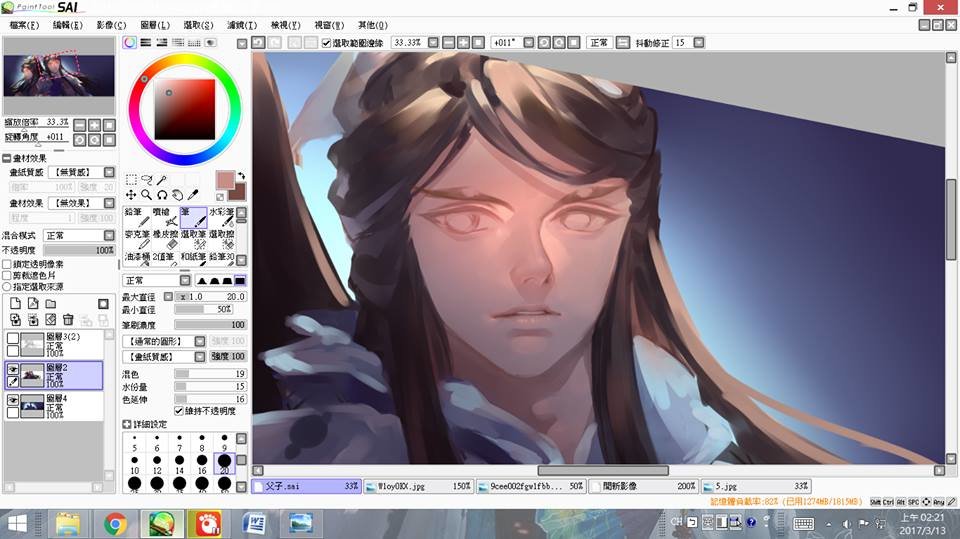Image resolution: width=960 pixels, height=539 pixels.
Task: Open 混合模式 blending mode dropdown
Action: tap(109, 235)
